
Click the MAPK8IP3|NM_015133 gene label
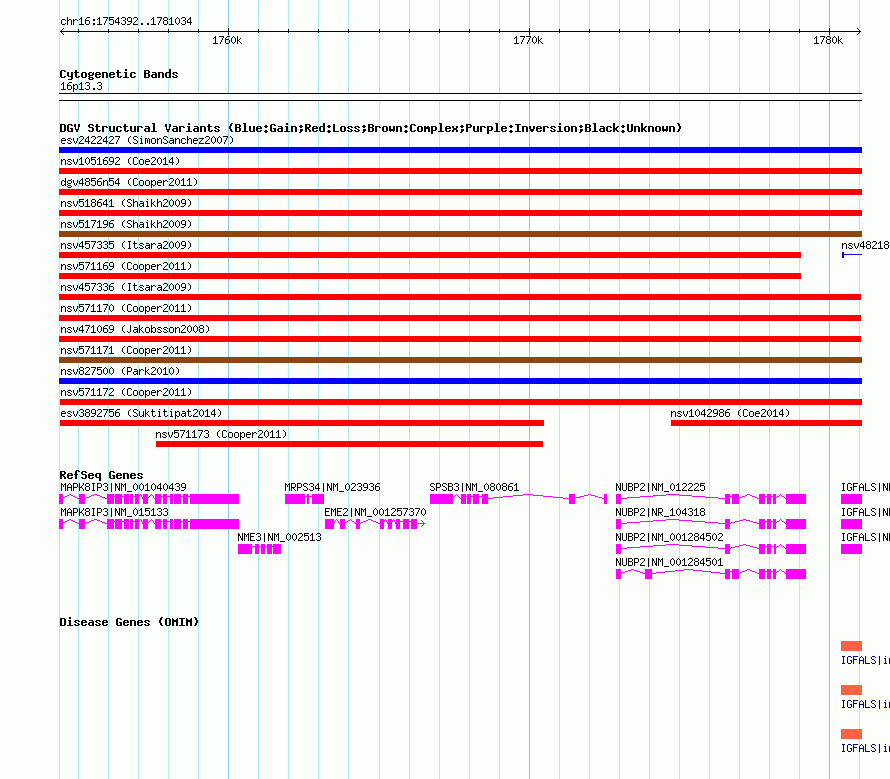point(114,512)
